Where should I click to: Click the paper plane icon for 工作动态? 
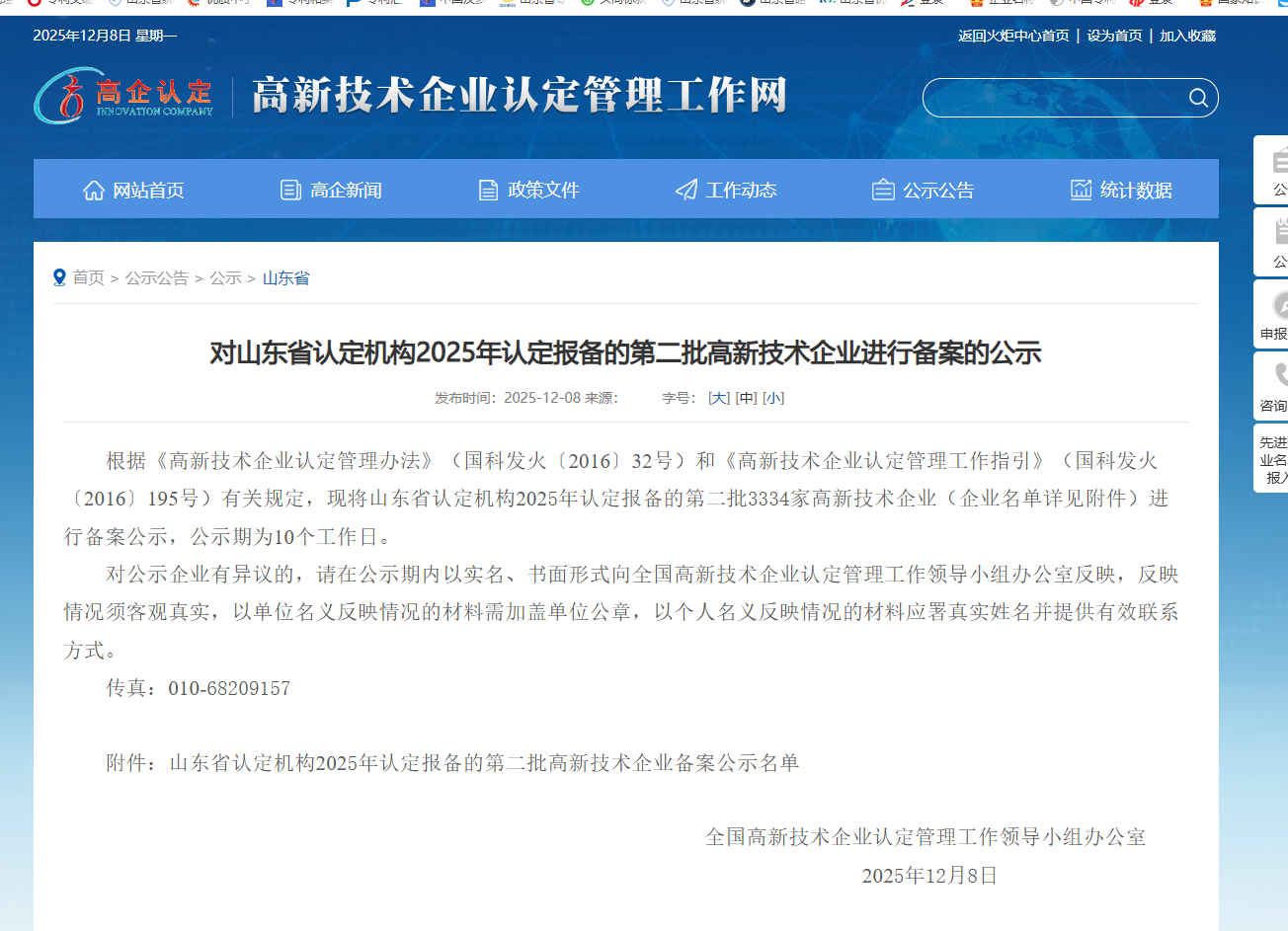tap(686, 190)
